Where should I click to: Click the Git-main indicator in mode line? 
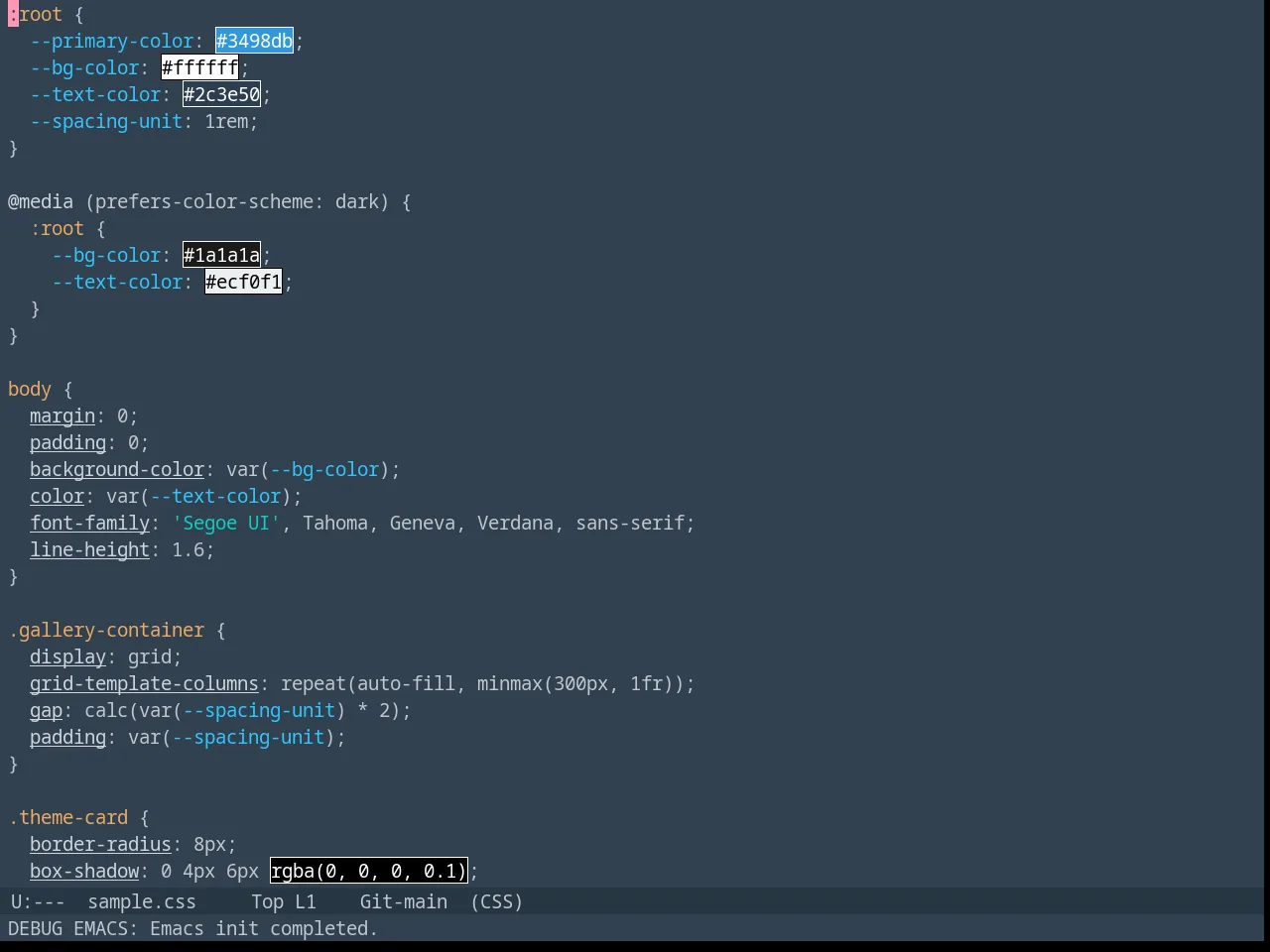pyautogui.click(x=403, y=901)
